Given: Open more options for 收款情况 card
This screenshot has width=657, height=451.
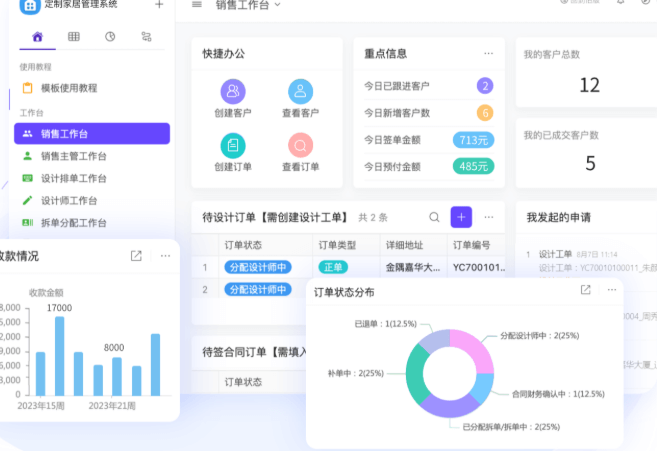Looking at the screenshot, I should (x=166, y=256).
